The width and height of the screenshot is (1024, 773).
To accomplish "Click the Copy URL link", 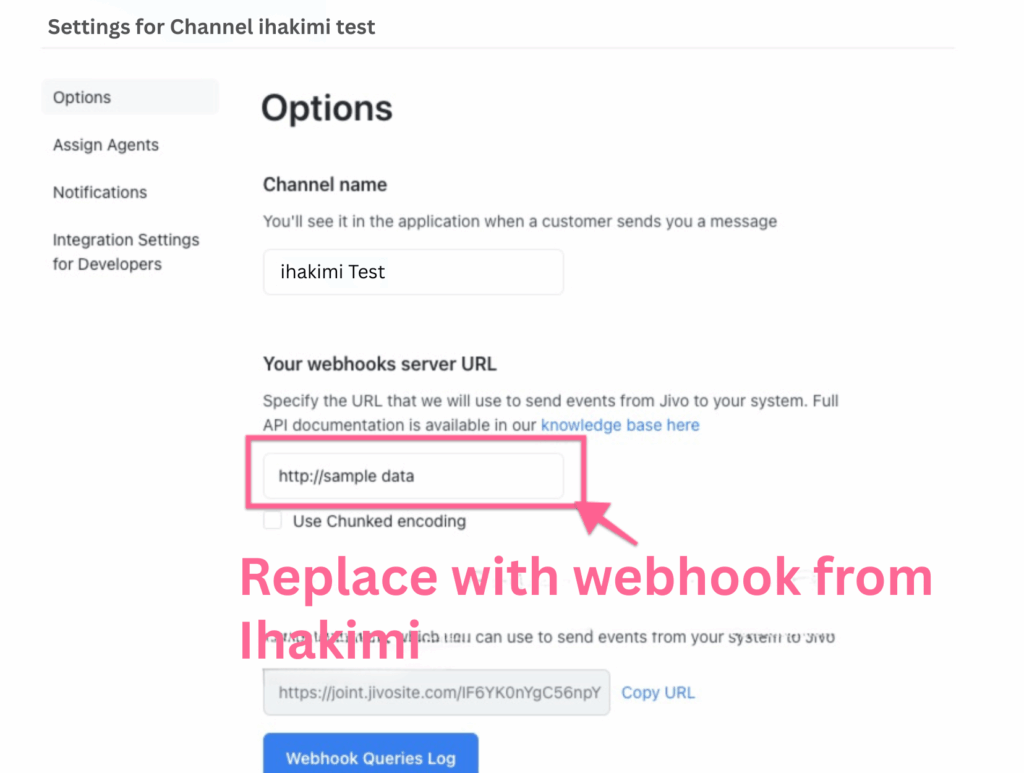I will pyautogui.click(x=658, y=692).
